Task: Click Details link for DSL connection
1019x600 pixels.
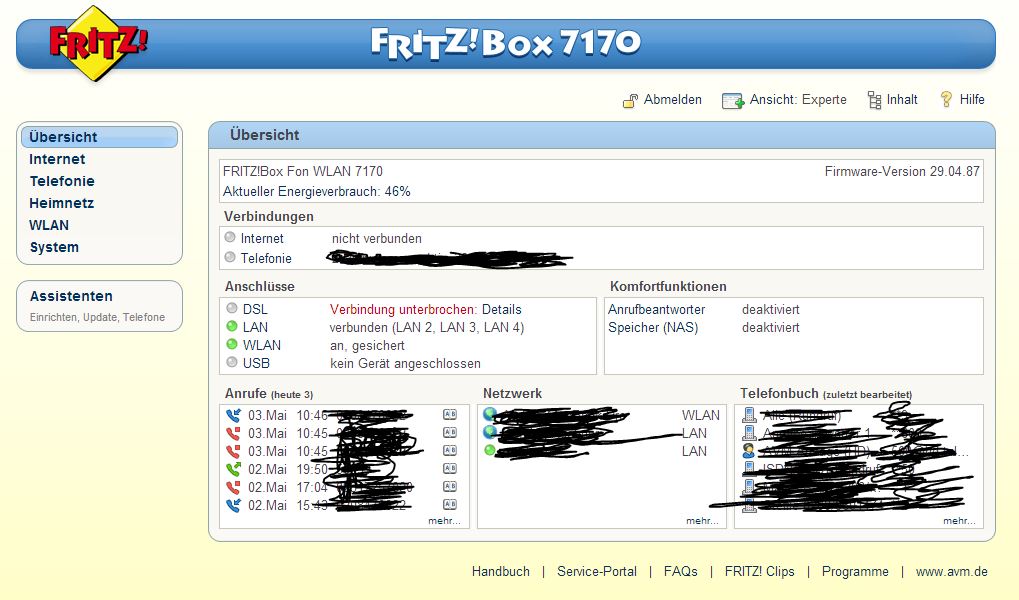Action: click(502, 309)
